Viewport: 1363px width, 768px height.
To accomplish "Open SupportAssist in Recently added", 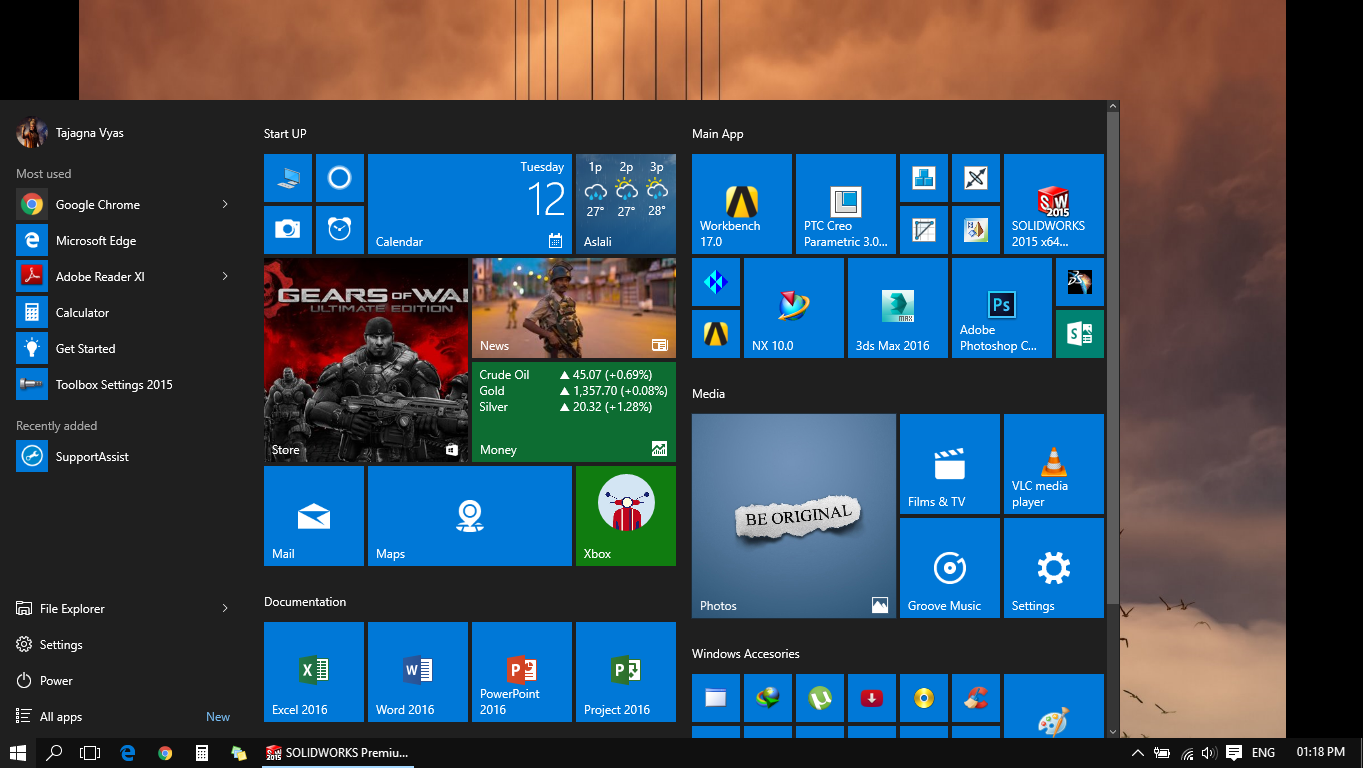I will pos(124,456).
